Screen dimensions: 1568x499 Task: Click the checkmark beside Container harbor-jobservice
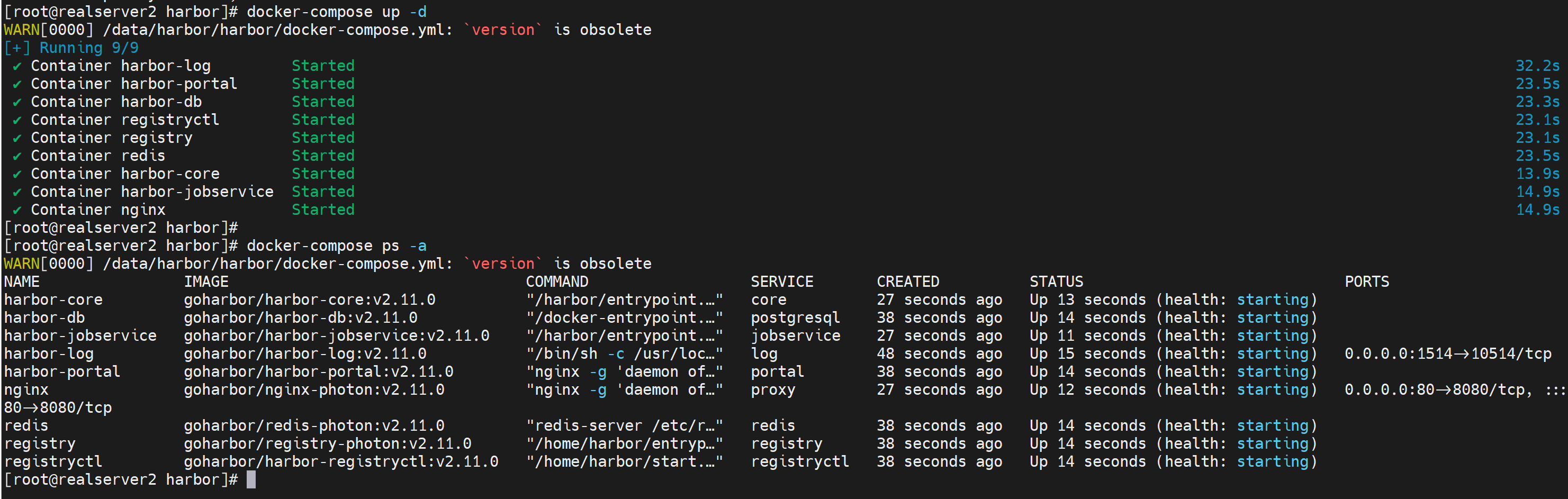point(17,192)
